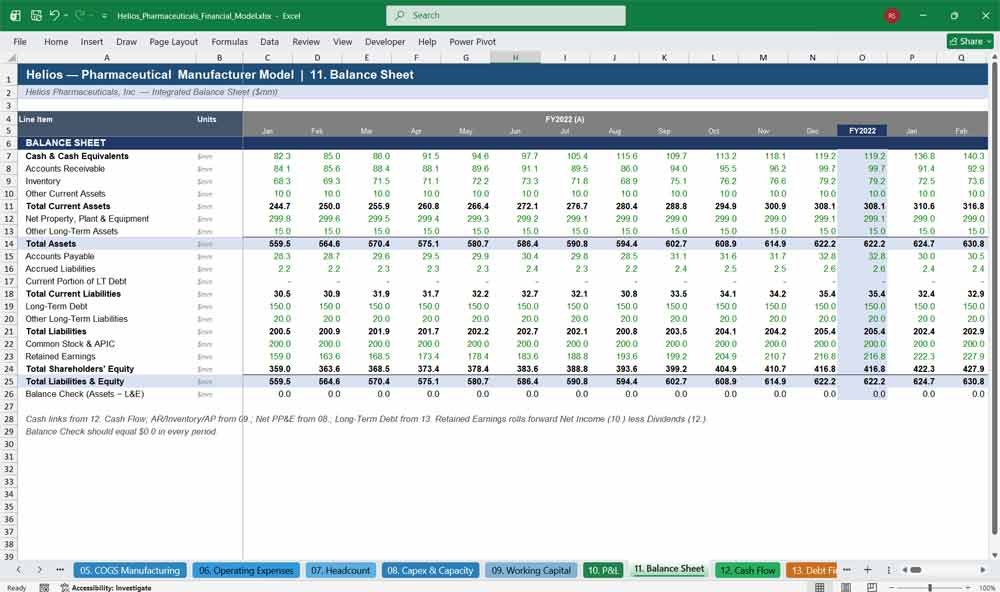Click the Total Assets row label
The width and height of the screenshot is (1000, 592).
pyautogui.click(x=50, y=244)
